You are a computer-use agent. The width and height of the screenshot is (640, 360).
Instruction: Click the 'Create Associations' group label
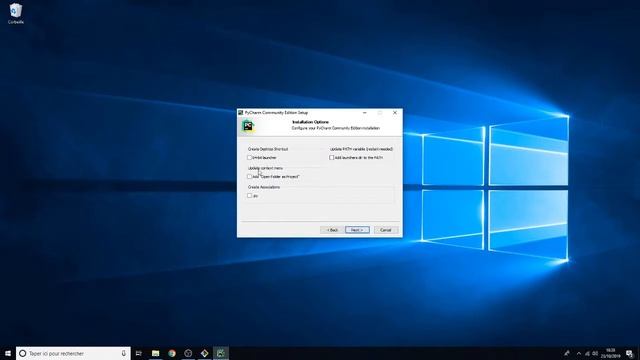coord(264,187)
